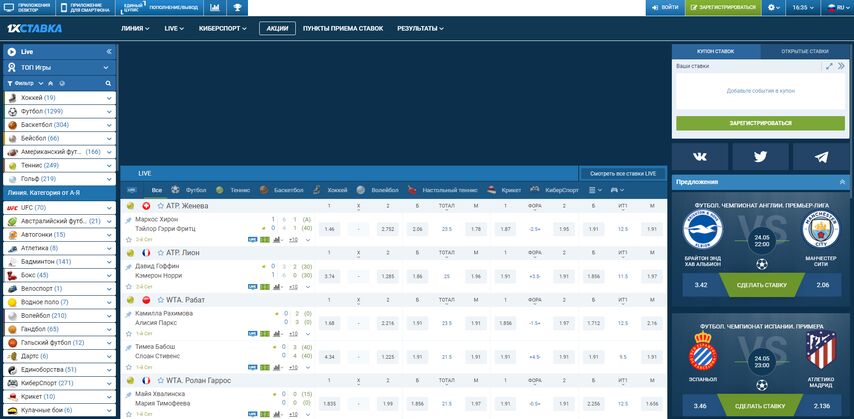The image size is (854, 419).
Task: Click ЗАРЕГИСТРИРОВАТЬСЯ button in bet slip
Action: [x=760, y=123]
